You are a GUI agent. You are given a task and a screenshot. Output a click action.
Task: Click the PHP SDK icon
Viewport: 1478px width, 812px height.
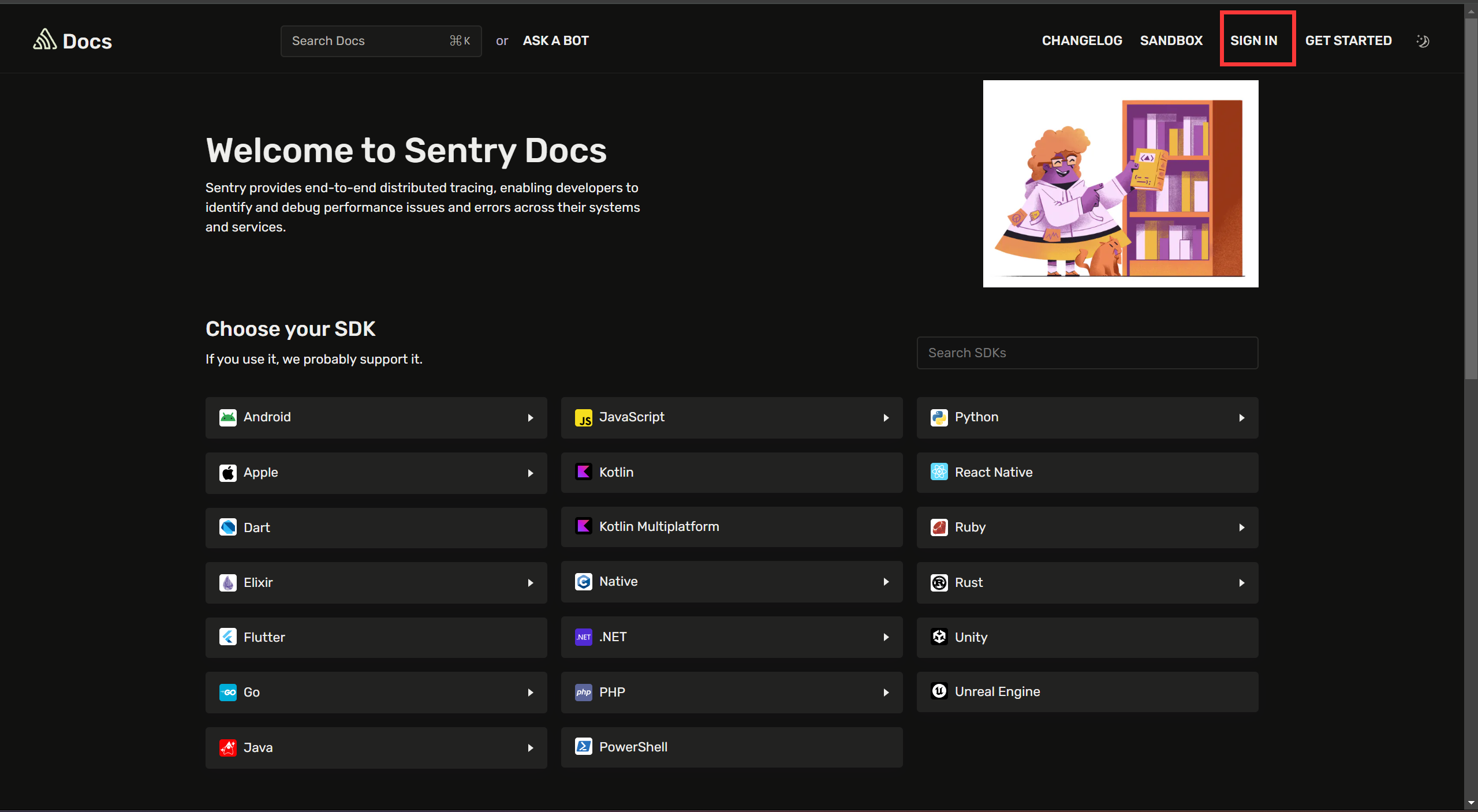[584, 692]
